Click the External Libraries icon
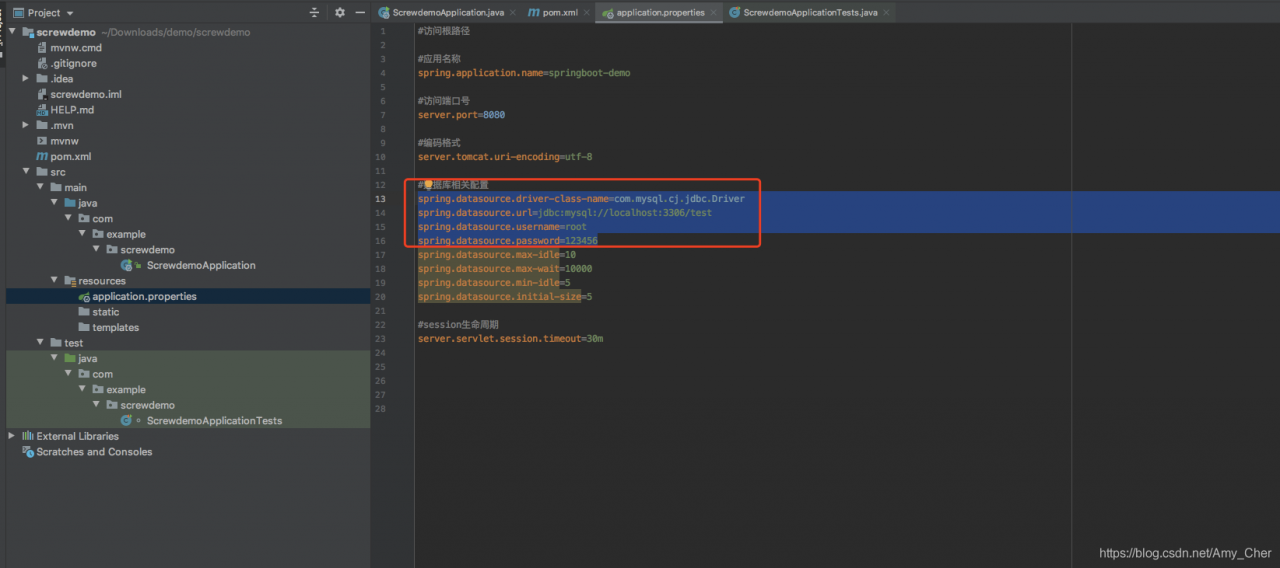The width and height of the screenshot is (1280, 568). 27,437
